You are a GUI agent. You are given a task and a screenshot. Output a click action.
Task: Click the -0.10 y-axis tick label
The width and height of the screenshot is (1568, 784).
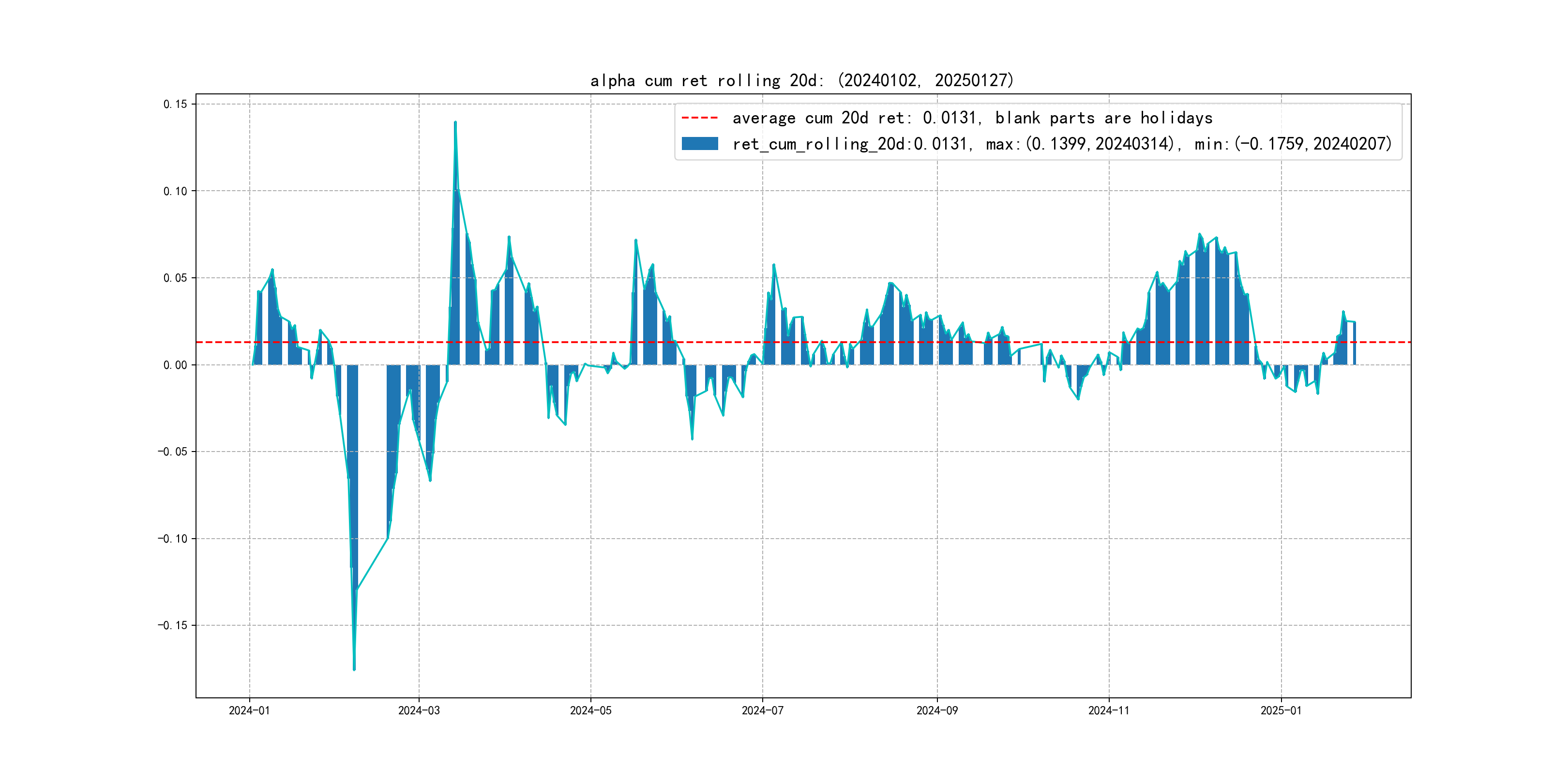point(173,539)
